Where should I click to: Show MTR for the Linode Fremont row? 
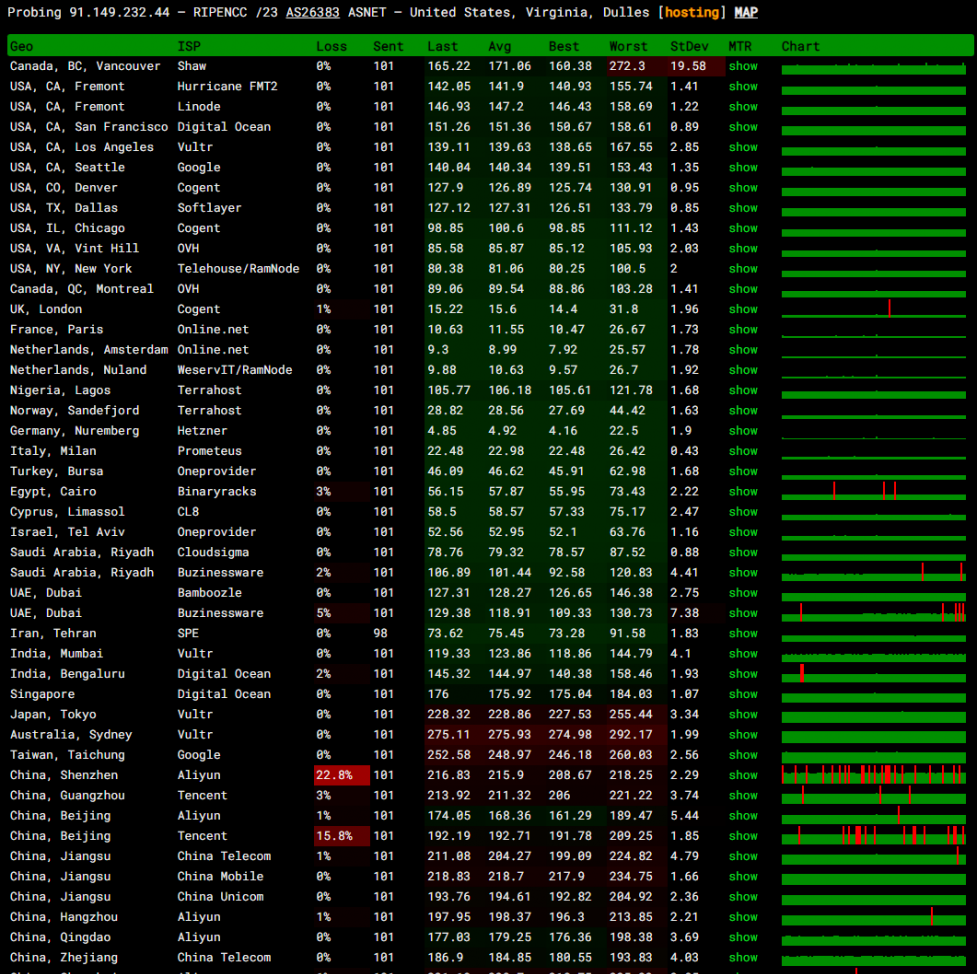tap(743, 107)
